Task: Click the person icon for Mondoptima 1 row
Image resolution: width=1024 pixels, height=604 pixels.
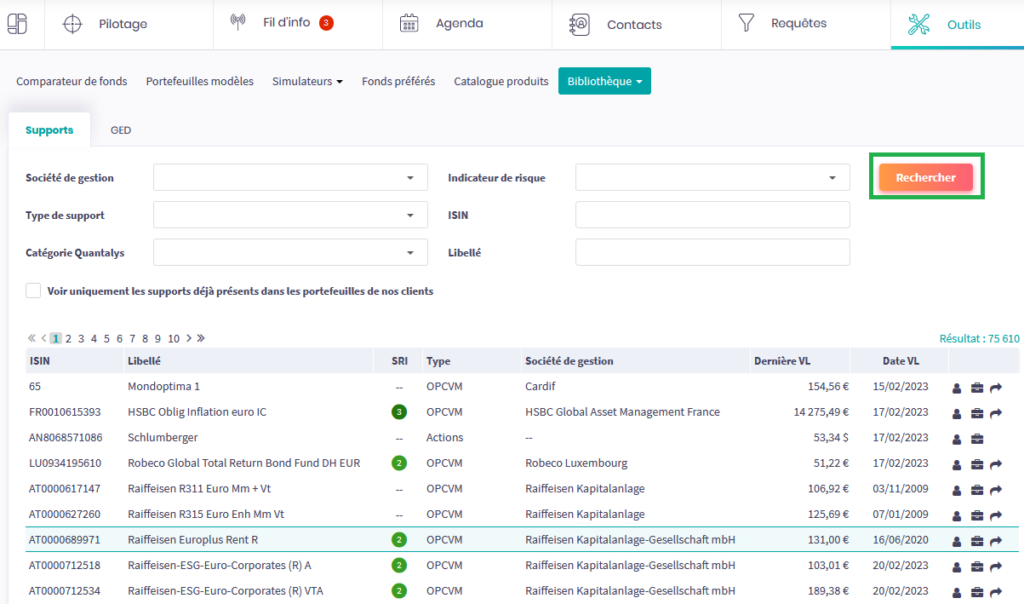Action: click(957, 387)
